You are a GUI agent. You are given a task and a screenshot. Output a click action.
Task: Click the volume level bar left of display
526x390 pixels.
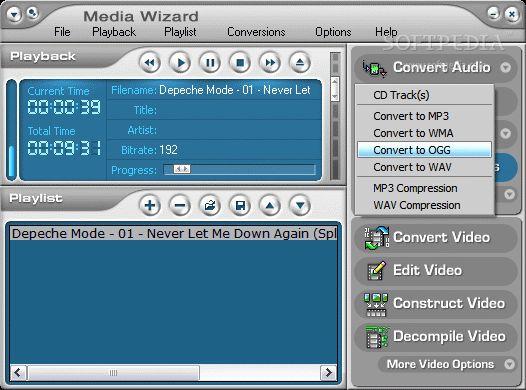tap(12, 130)
